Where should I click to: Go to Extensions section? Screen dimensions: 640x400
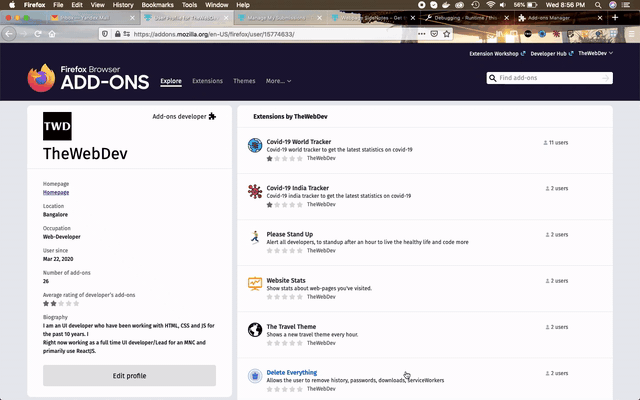pos(207,81)
